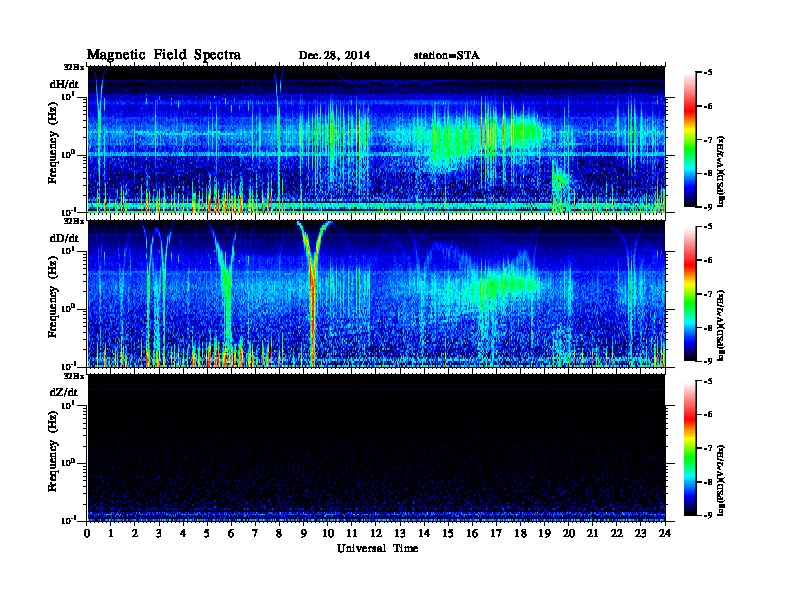Screen dimensions: 792x612
Task: Click hour "19" on the Universal Time axis
Action: tap(544, 534)
